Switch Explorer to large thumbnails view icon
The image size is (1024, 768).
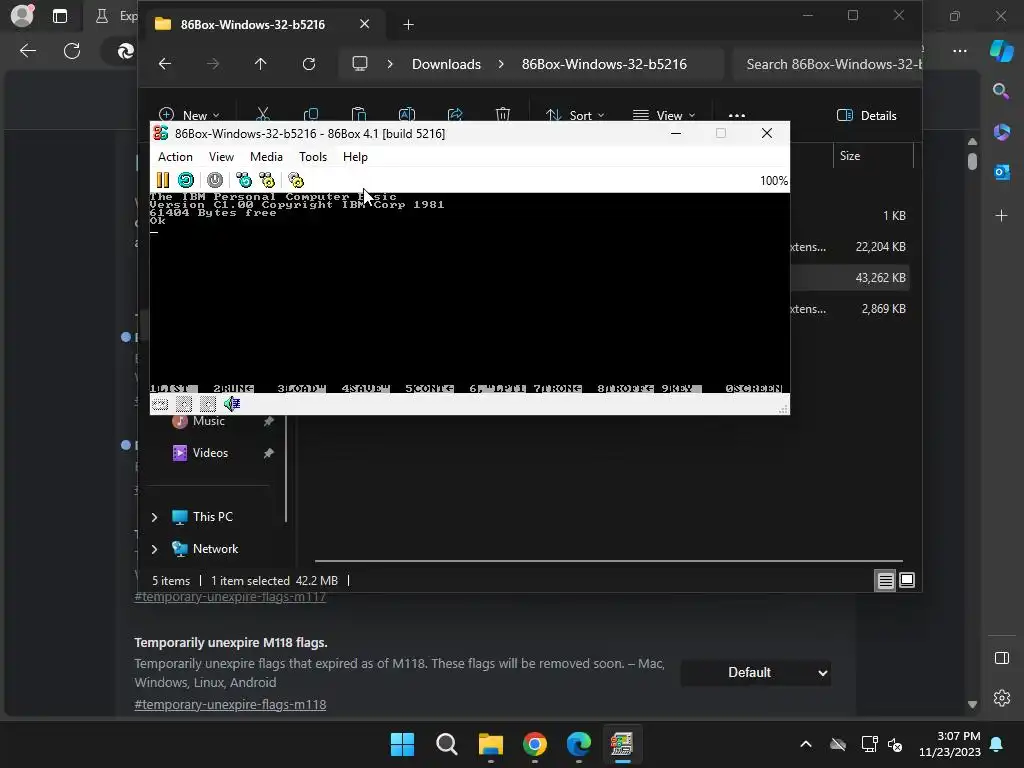click(x=907, y=581)
